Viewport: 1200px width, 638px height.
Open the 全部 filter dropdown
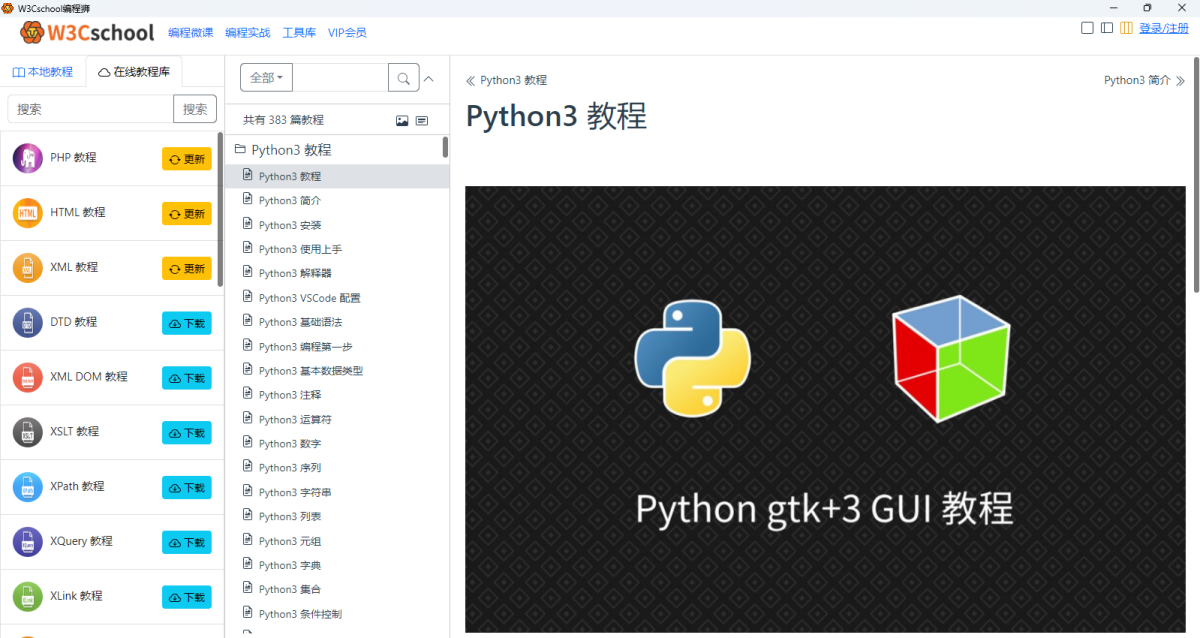(x=266, y=78)
